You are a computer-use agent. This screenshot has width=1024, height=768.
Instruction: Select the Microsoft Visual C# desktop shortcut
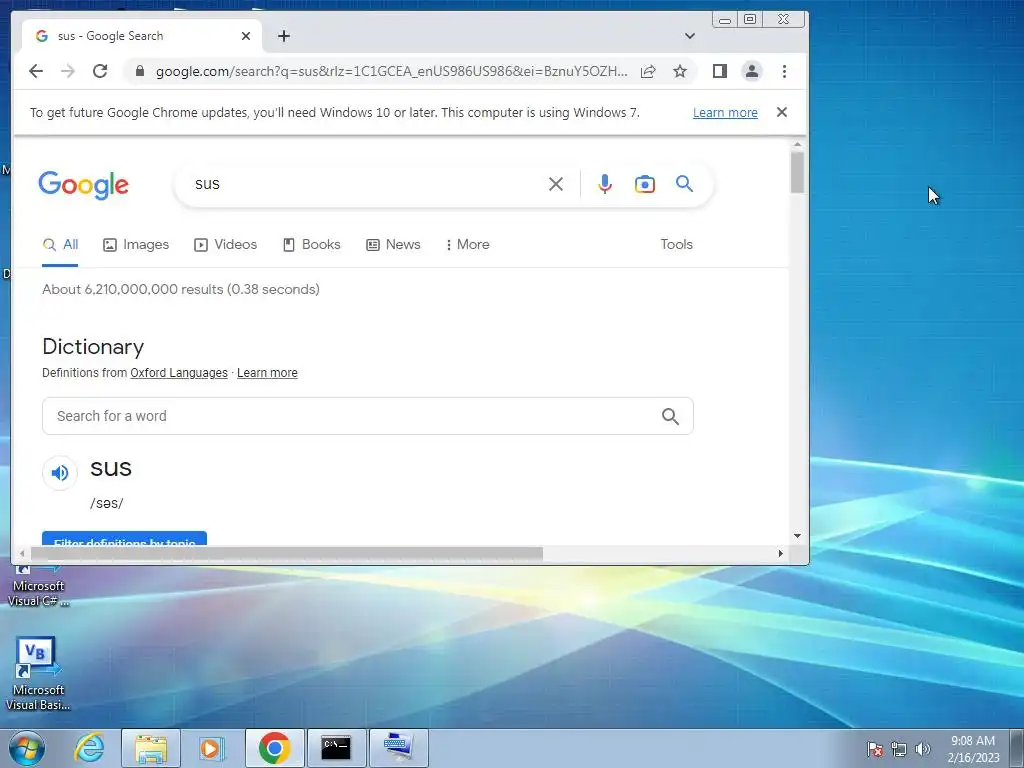coord(38,588)
